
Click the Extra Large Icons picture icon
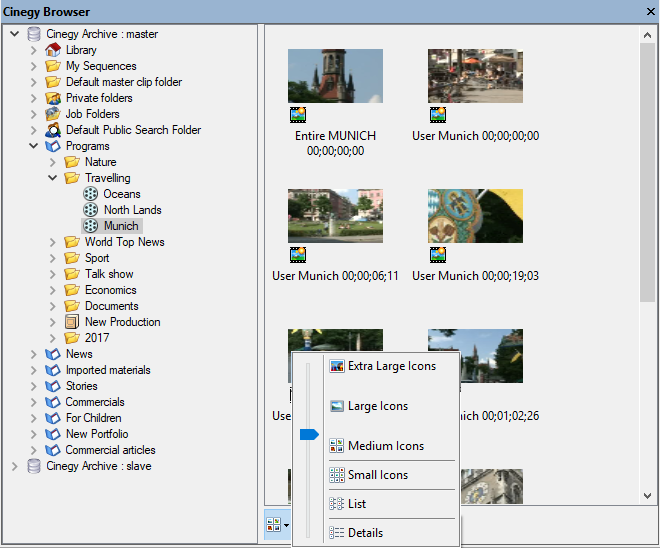click(x=337, y=366)
